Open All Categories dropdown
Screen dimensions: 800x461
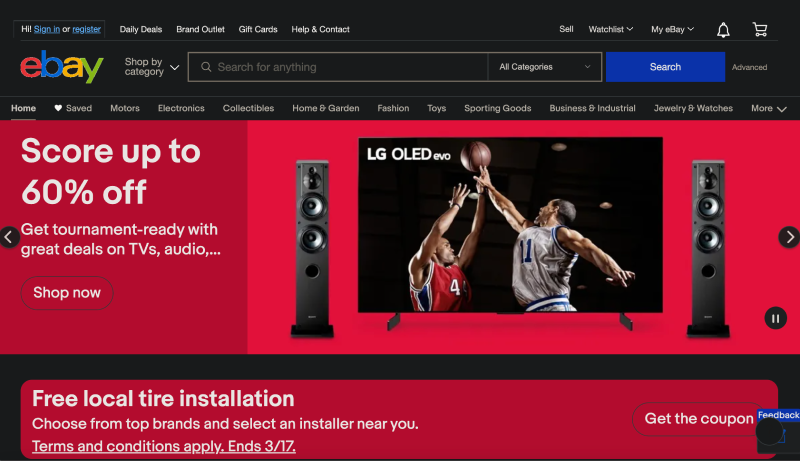pos(544,67)
